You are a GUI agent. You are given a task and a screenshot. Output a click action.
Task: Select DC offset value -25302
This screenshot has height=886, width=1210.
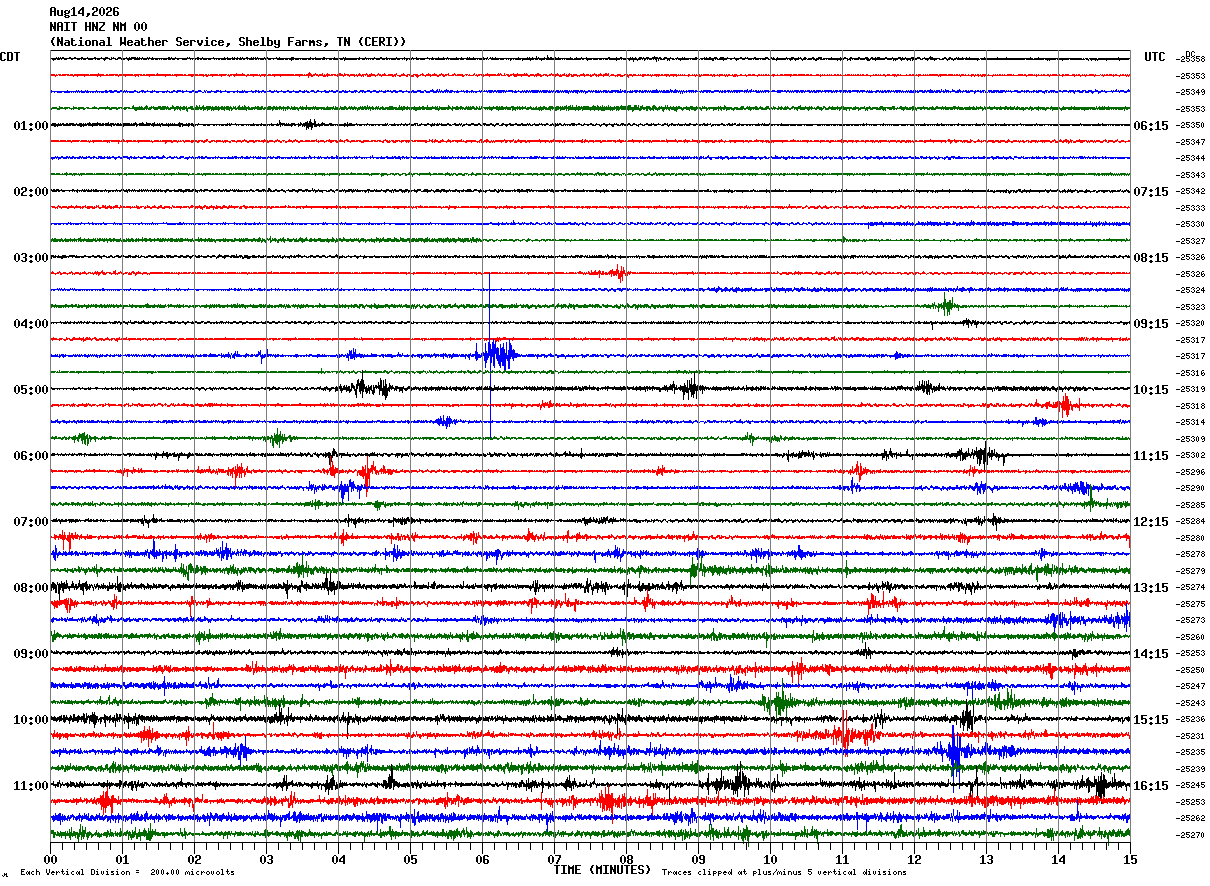1191,456
